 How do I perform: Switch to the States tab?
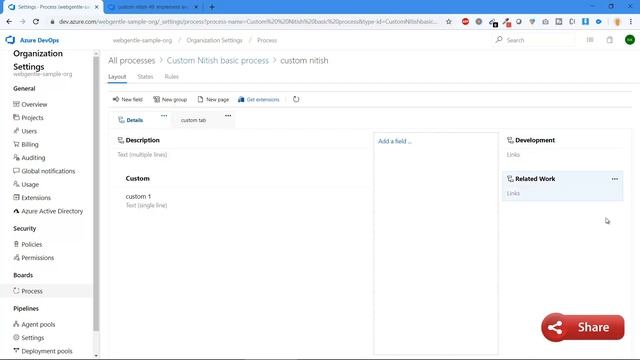click(145, 77)
